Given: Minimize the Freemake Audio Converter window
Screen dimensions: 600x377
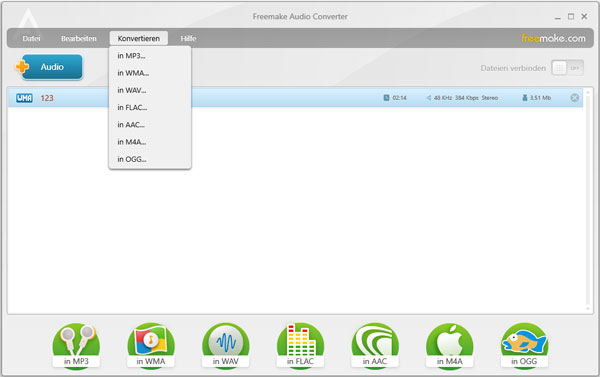Looking at the screenshot, I should point(558,17).
